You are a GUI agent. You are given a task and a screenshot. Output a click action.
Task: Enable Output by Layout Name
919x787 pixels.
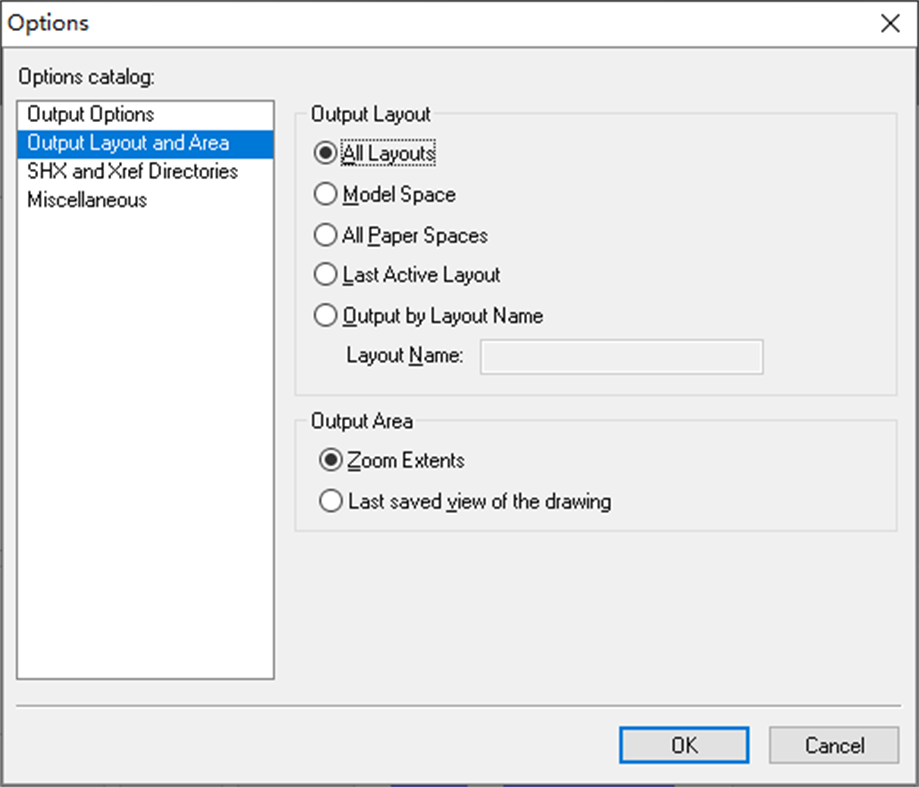325,315
